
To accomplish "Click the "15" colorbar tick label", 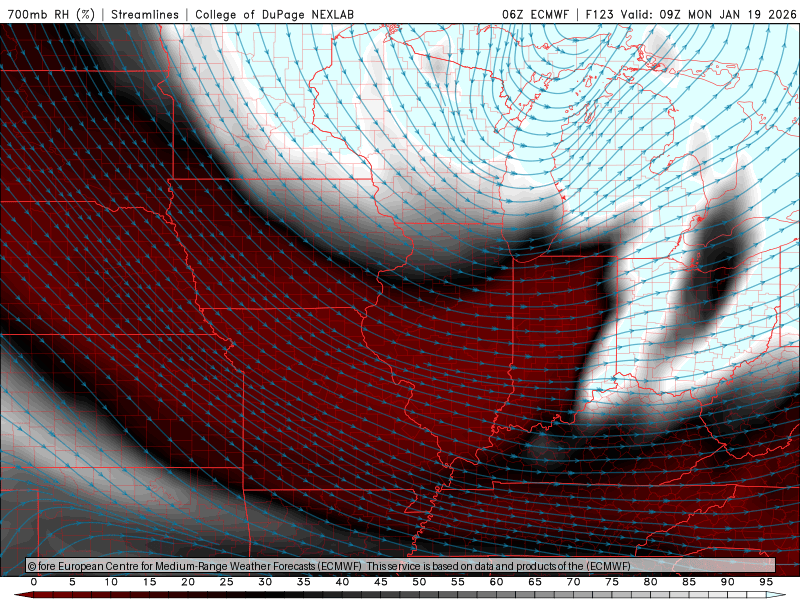I will tap(149, 582).
